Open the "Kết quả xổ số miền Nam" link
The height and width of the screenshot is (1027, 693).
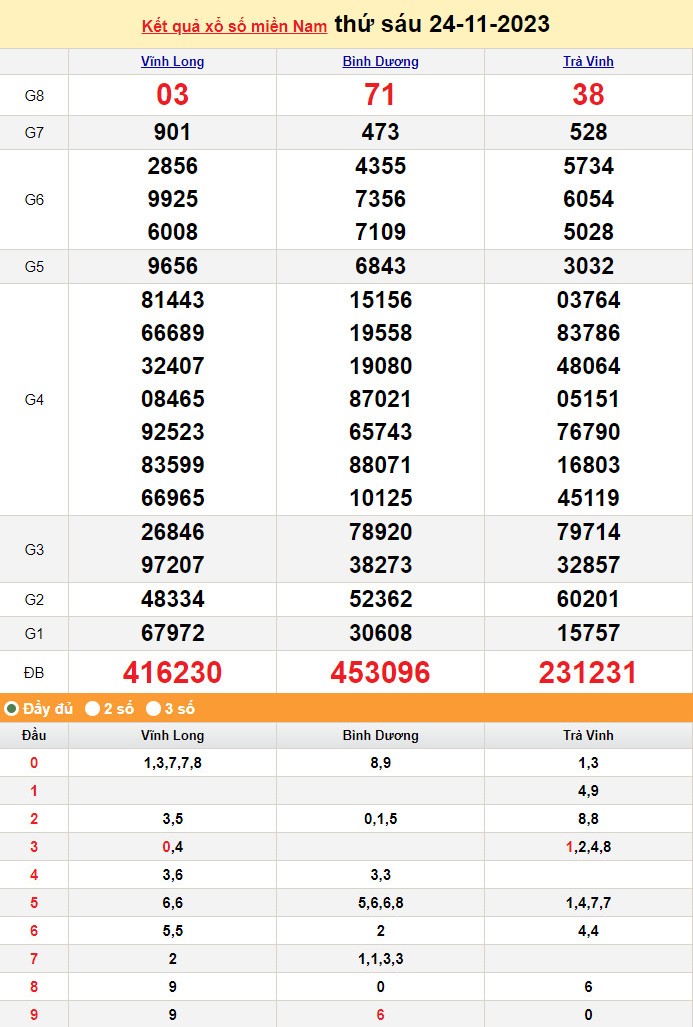click(x=234, y=26)
